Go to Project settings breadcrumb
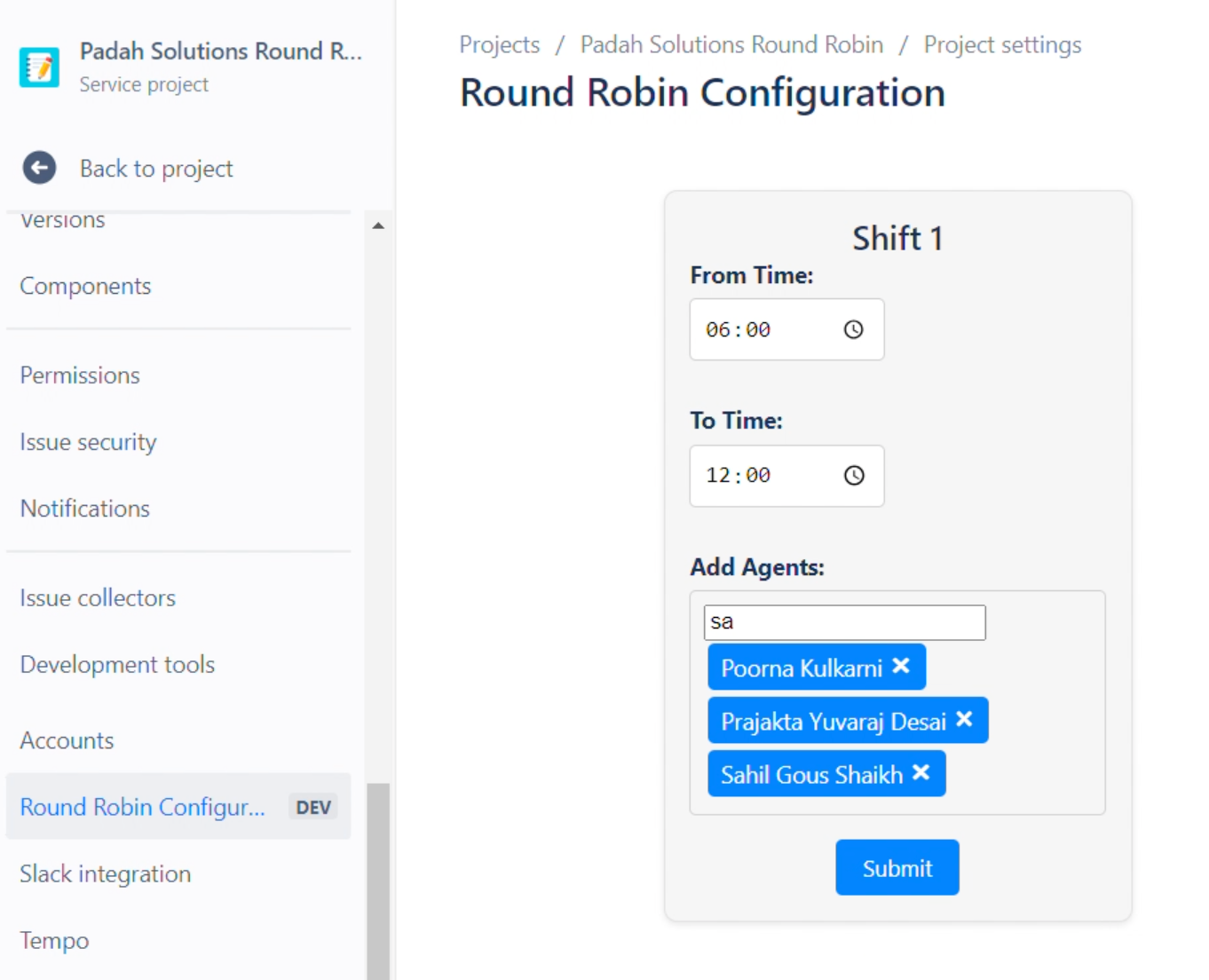The height and width of the screenshot is (980, 1209). (1002, 44)
